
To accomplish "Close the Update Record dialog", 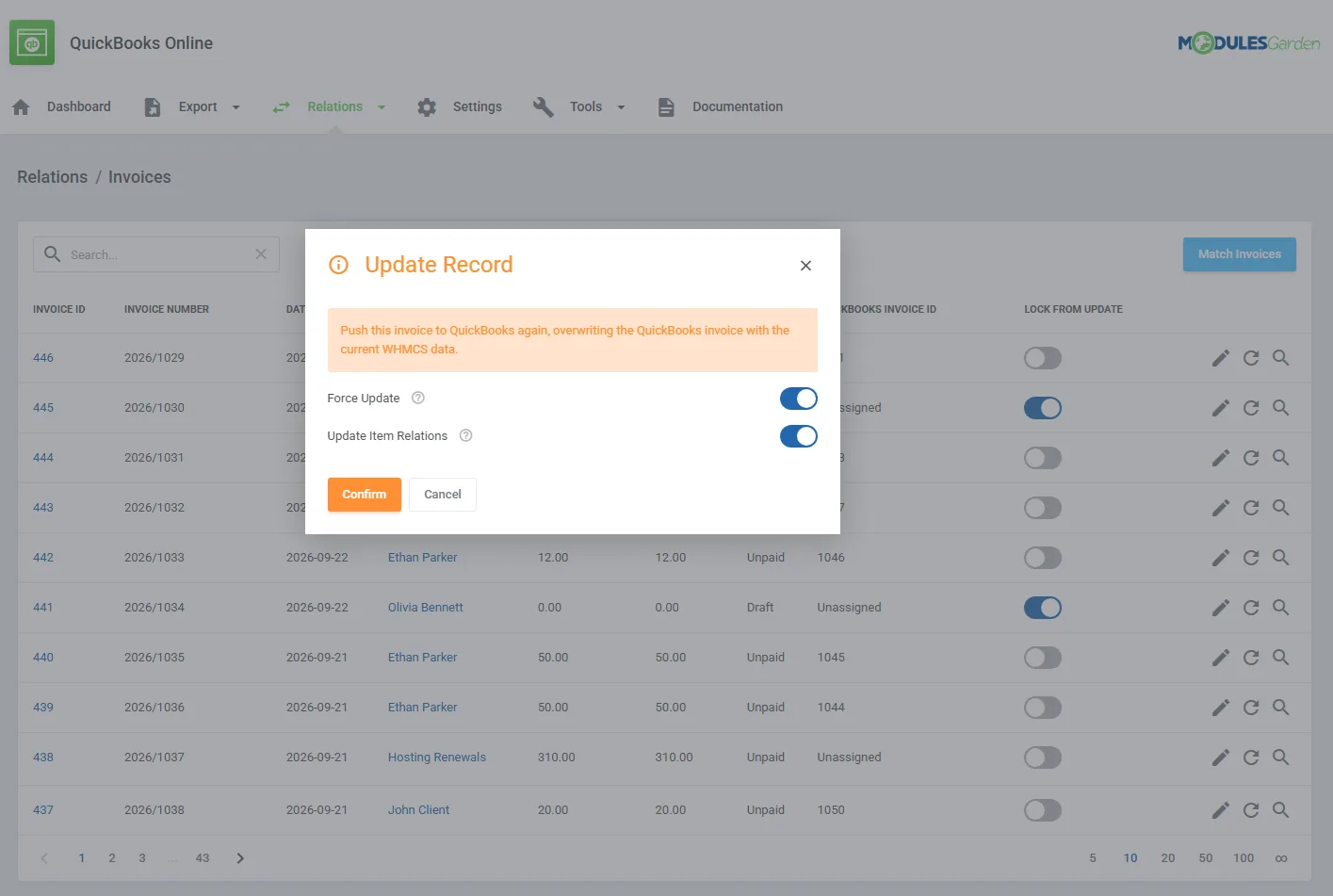I will click(x=805, y=266).
